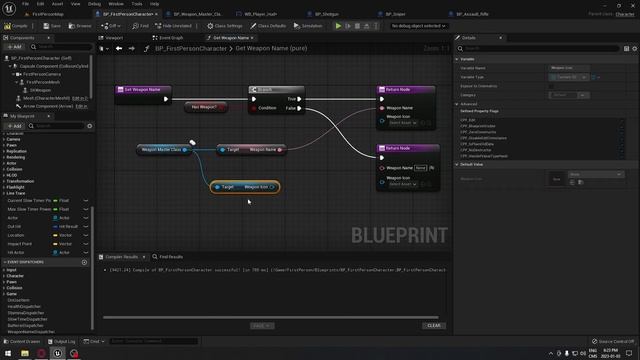The width and height of the screenshot is (640, 360).
Task: Open My Blueprint panel settings gear
Action: tap(89, 126)
